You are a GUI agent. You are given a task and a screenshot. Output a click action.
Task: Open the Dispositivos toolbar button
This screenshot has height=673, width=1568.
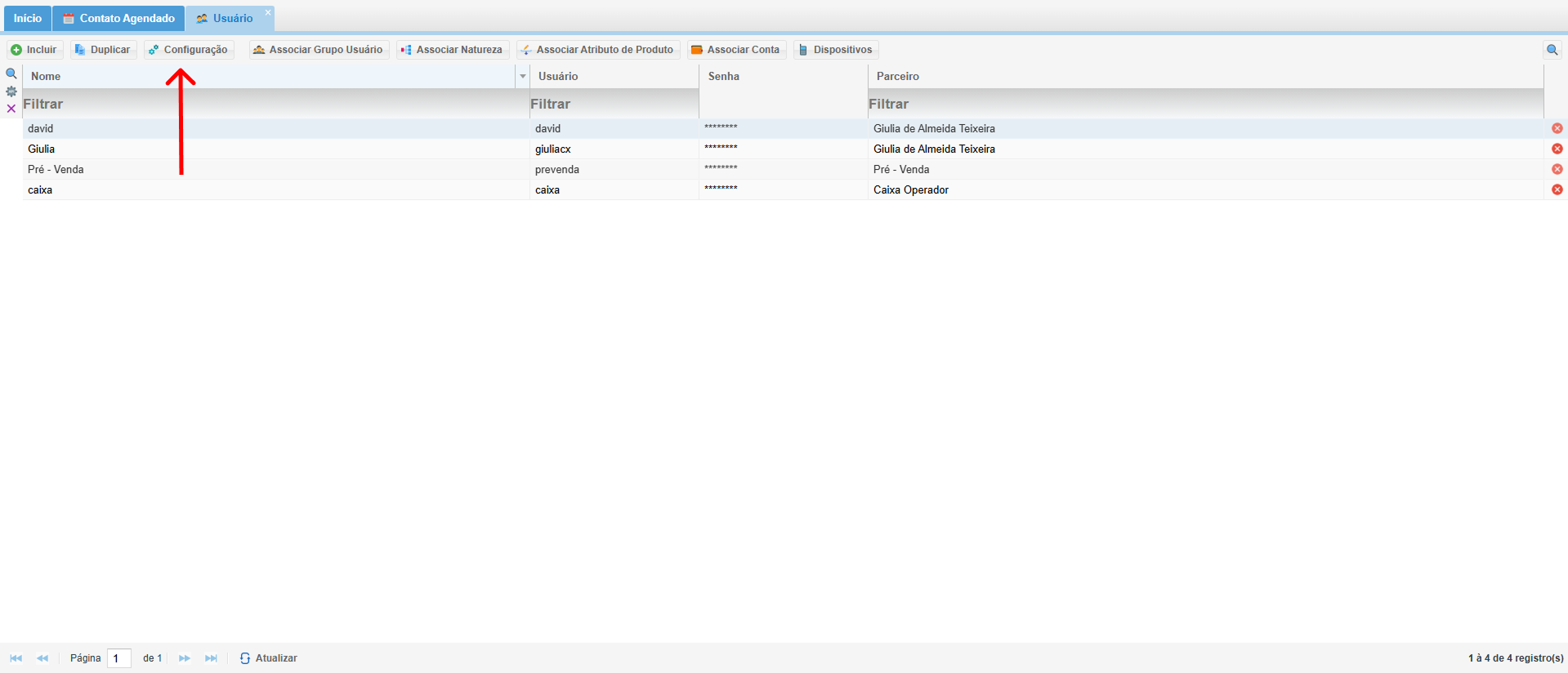[836, 50]
